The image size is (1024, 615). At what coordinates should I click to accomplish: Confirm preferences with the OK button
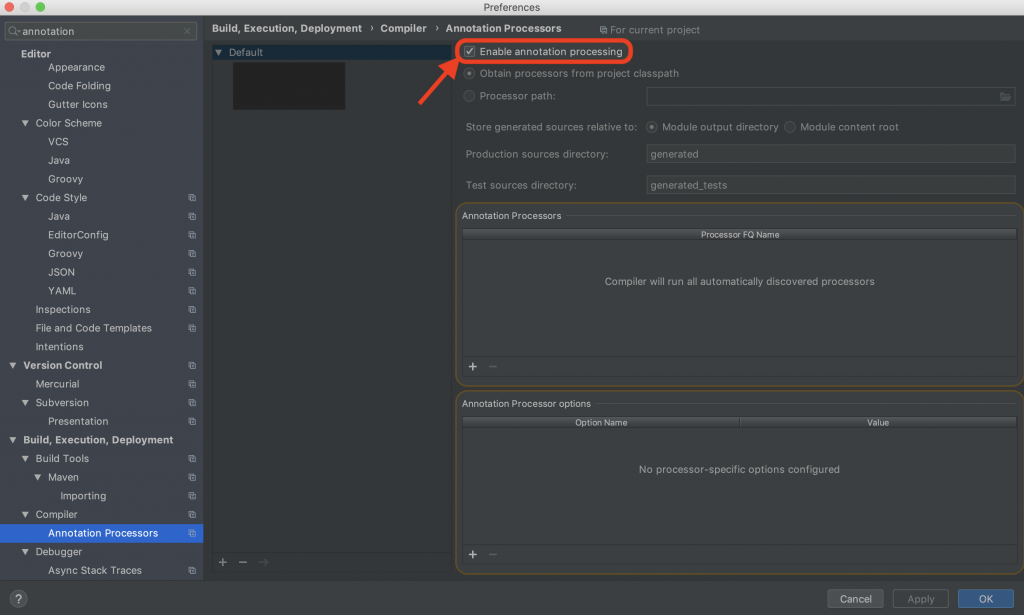pyautogui.click(x=986, y=598)
